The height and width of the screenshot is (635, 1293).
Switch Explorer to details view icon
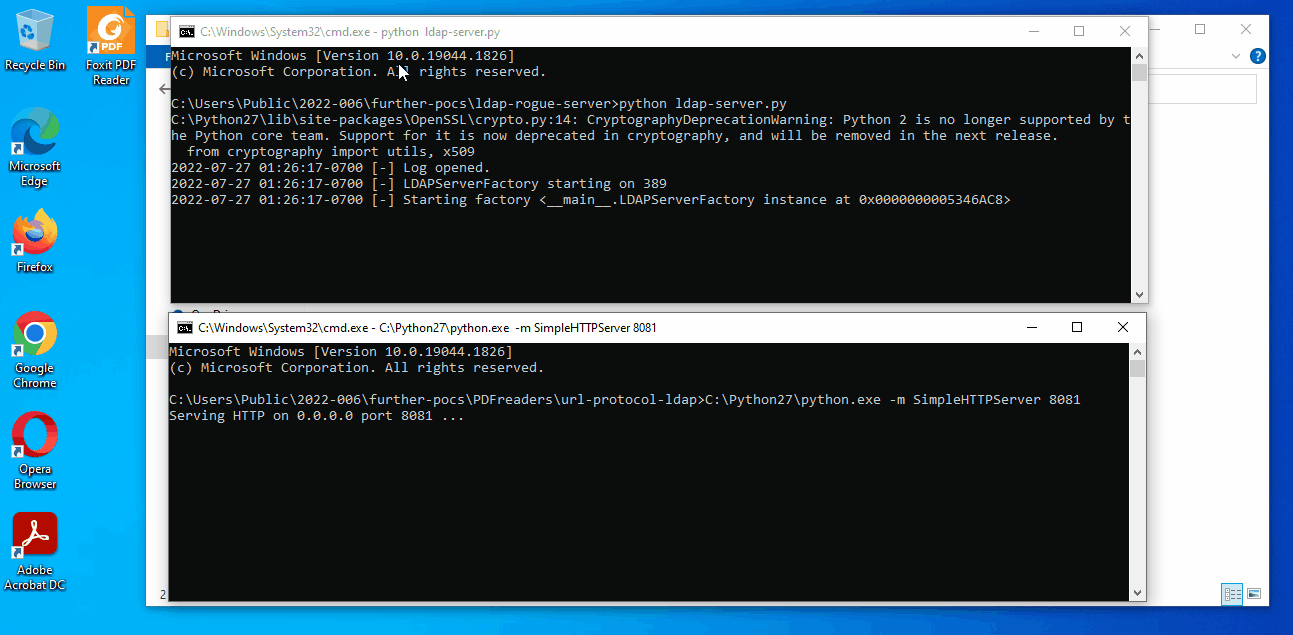(1232, 594)
